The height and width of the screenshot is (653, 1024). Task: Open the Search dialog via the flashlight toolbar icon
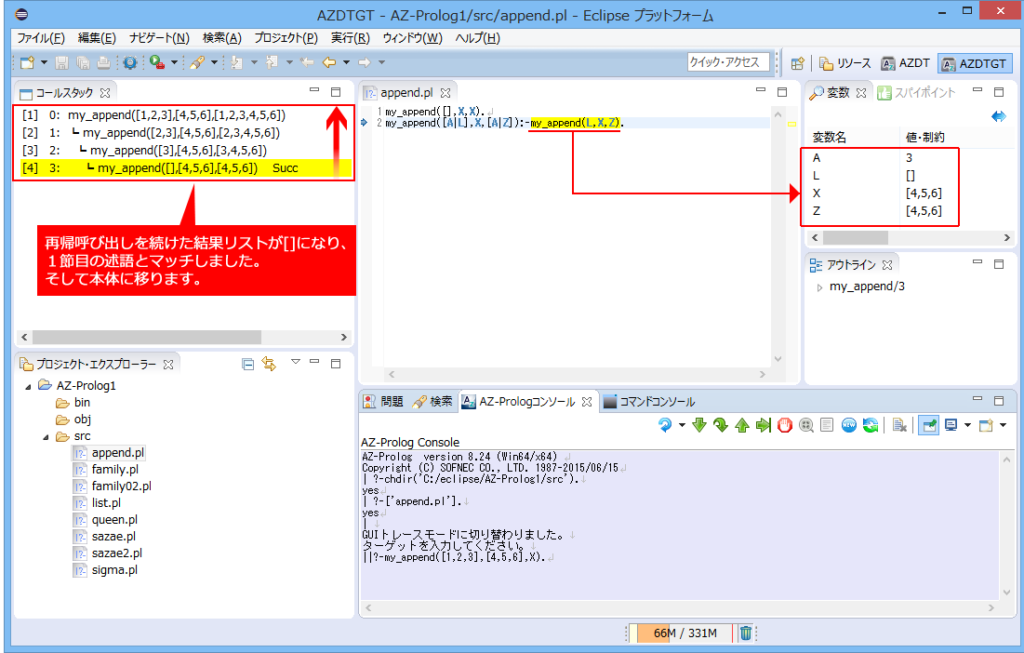pos(198,62)
